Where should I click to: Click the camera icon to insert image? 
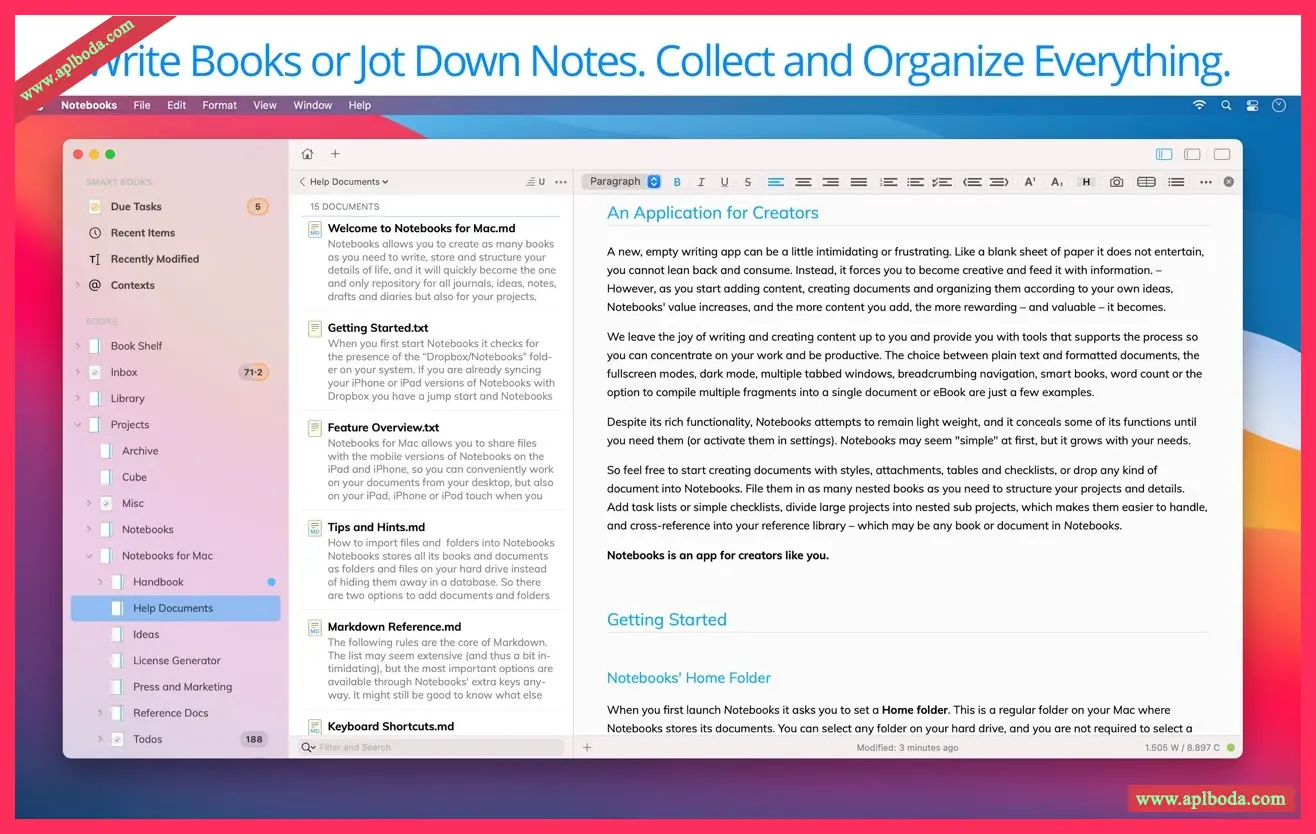pyautogui.click(x=1116, y=182)
